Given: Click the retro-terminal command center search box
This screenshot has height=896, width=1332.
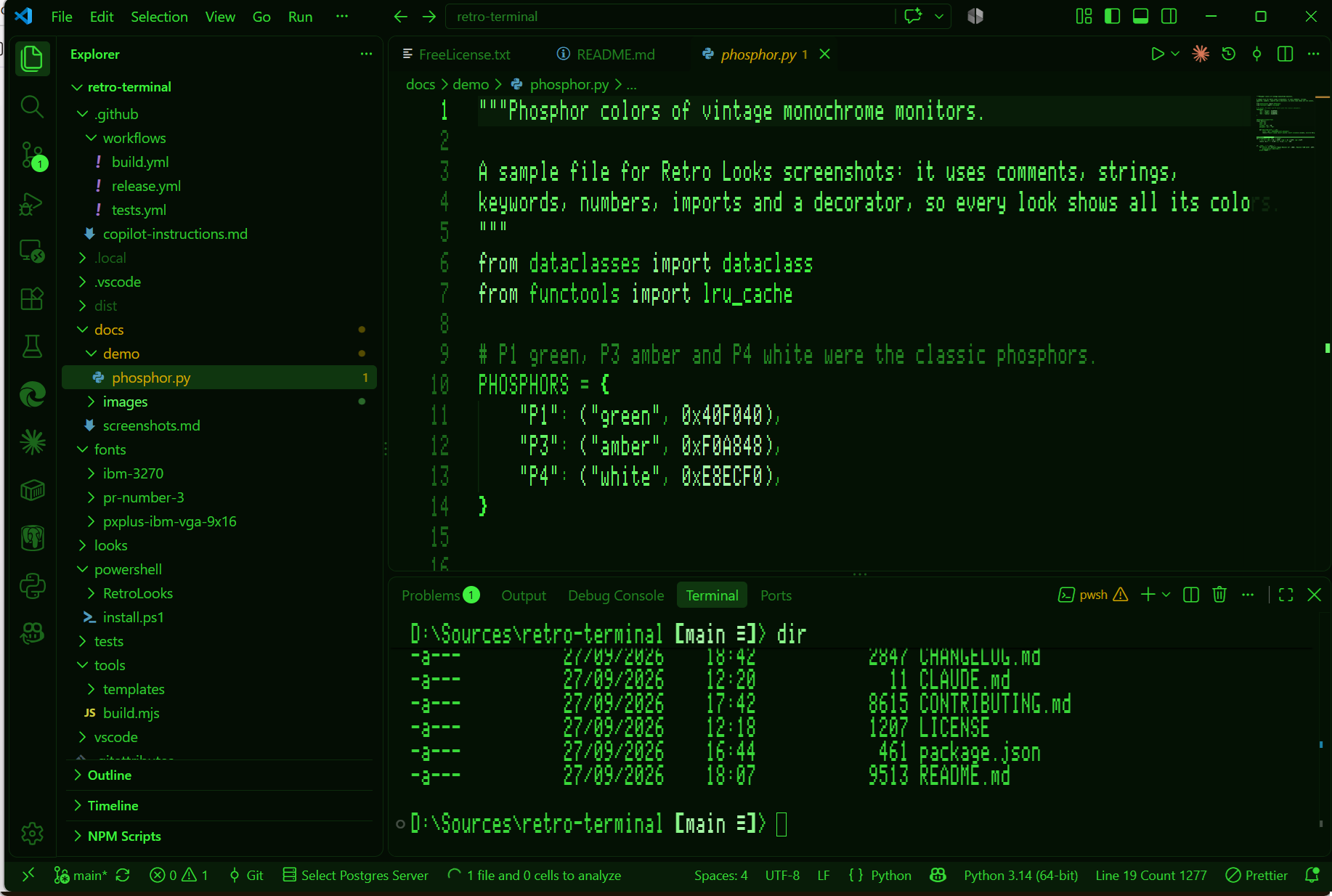Looking at the screenshot, I should coord(670,16).
